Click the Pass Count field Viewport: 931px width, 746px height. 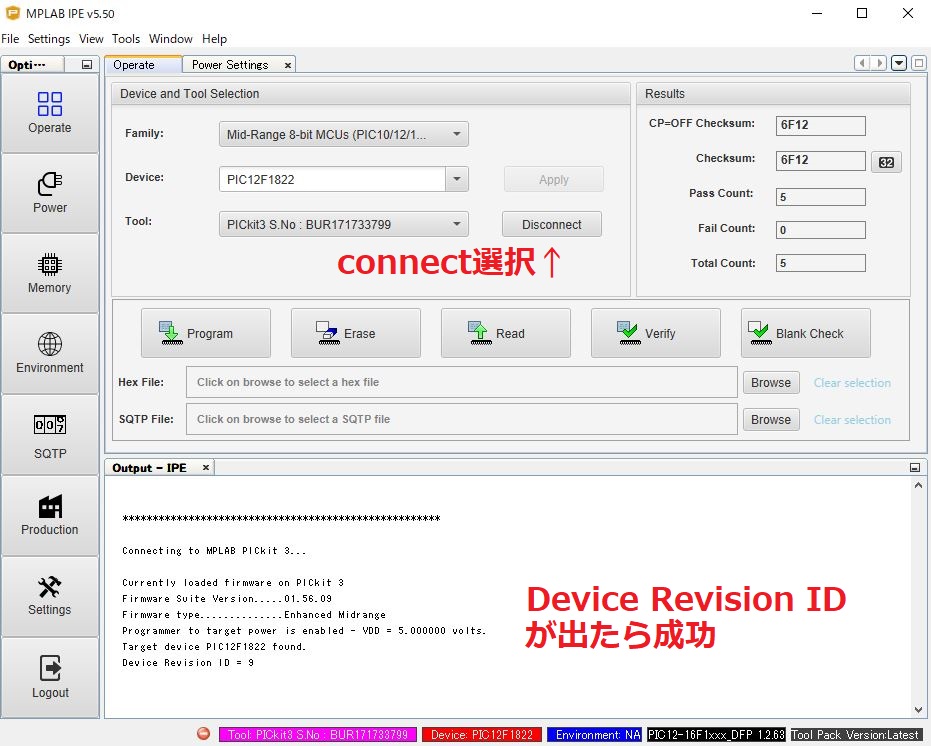(820, 197)
